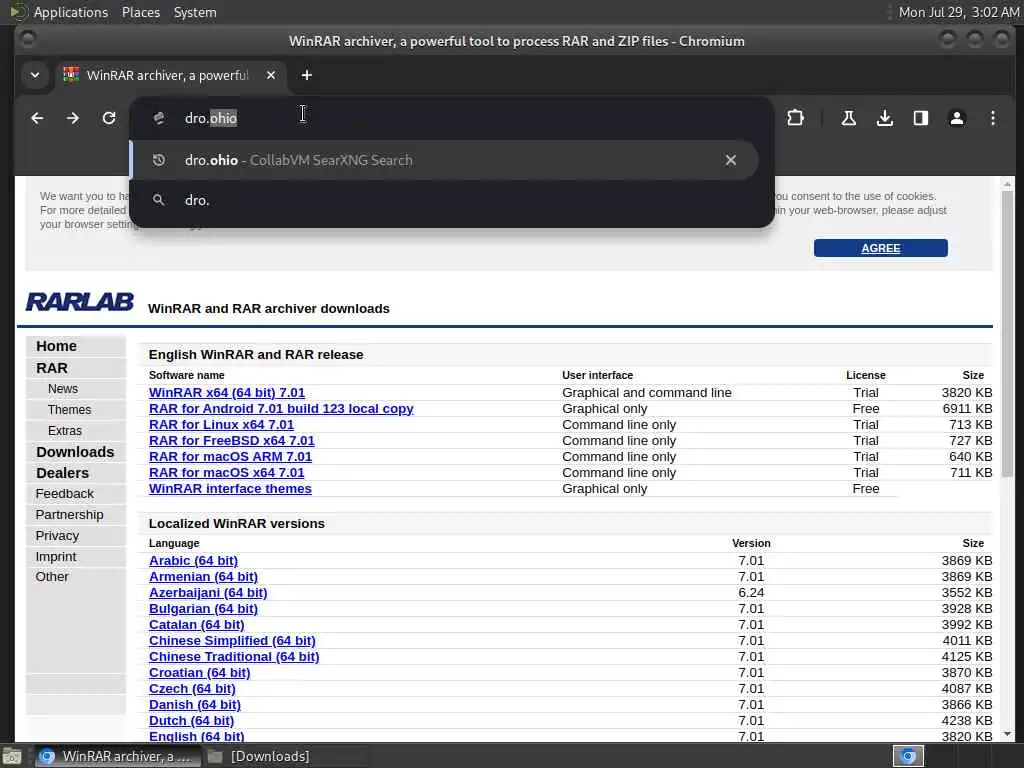Open Catalan (64 bit) download link
1024x768 pixels.
(197, 624)
